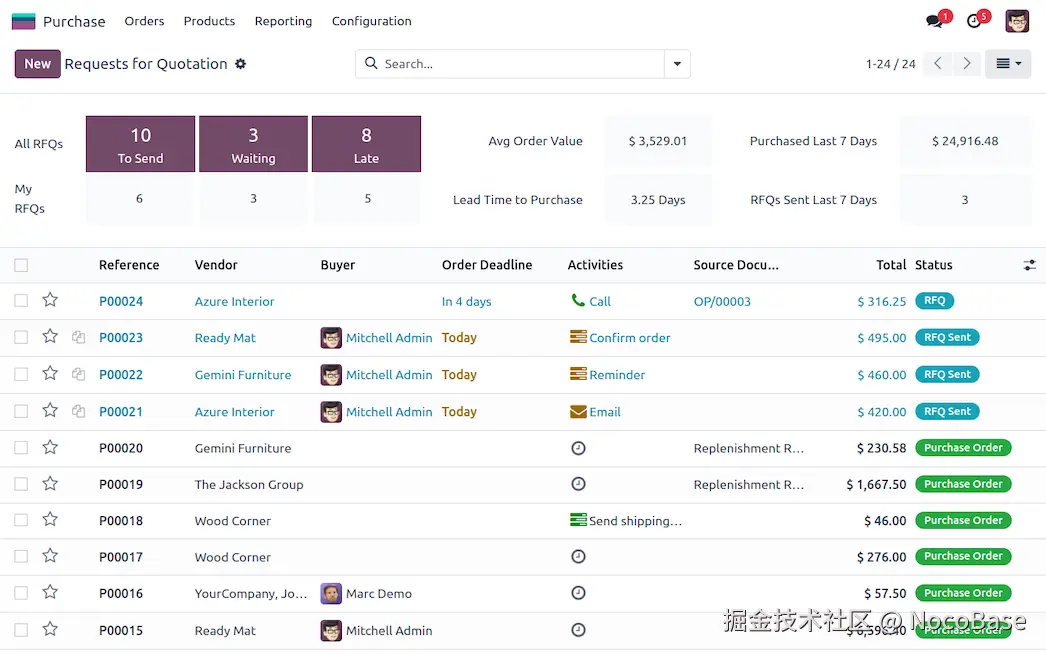
Task: Open the messages bubble icon in the top bar
Action: pos(932,19)
